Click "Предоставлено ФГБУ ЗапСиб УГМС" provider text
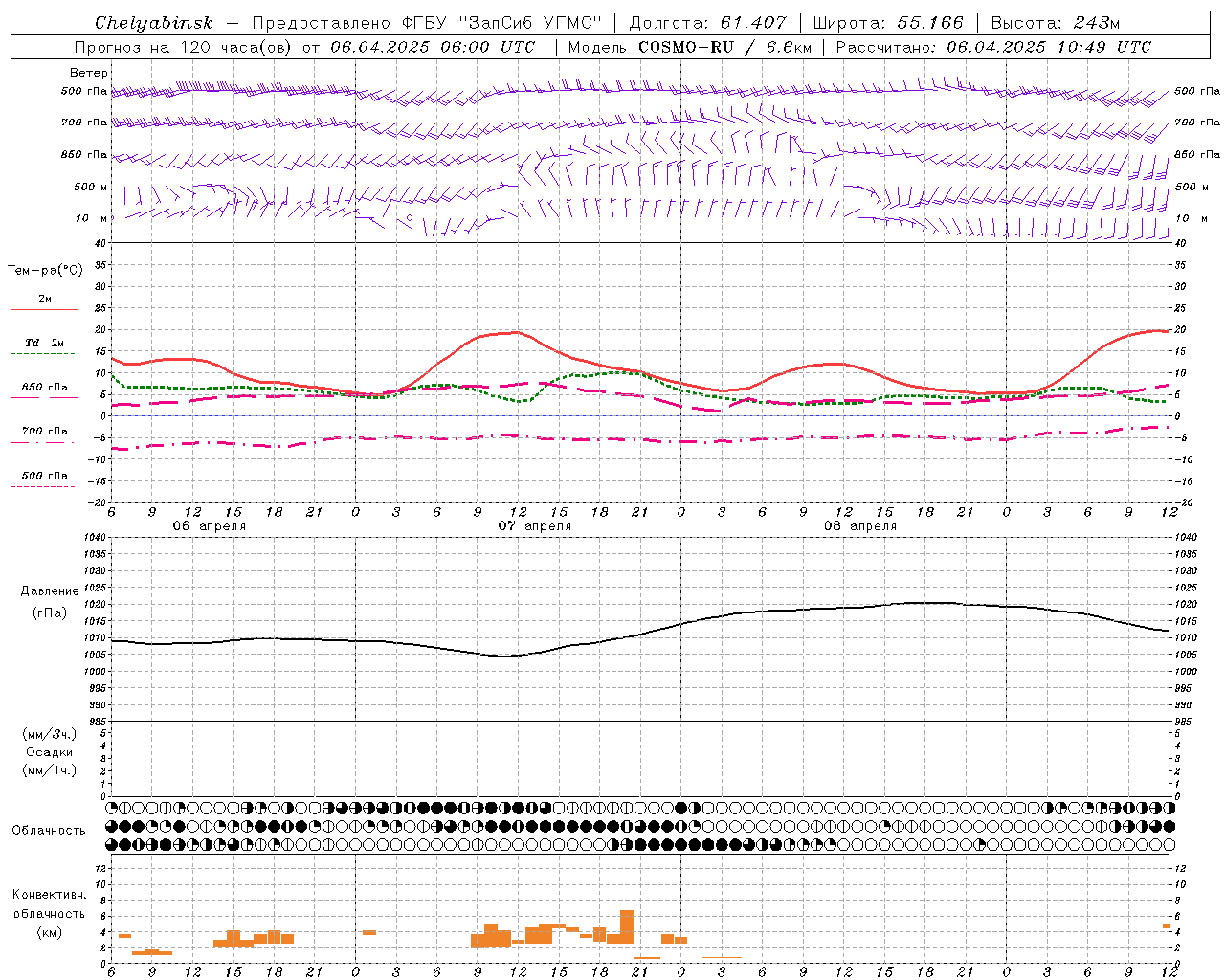The image size is (1225, 980). point(425,23)
